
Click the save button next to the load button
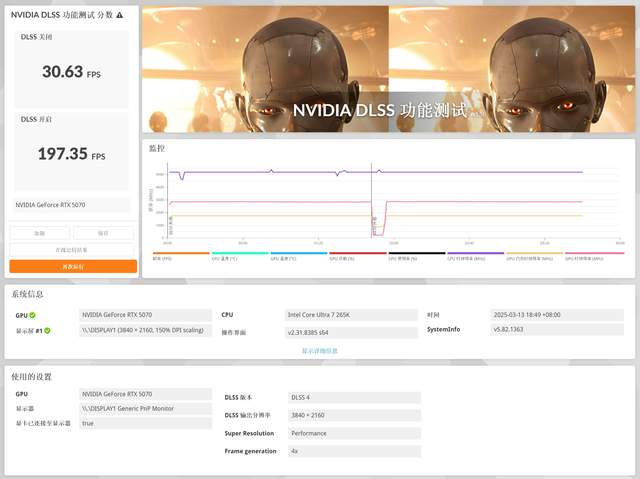(103, 233)
